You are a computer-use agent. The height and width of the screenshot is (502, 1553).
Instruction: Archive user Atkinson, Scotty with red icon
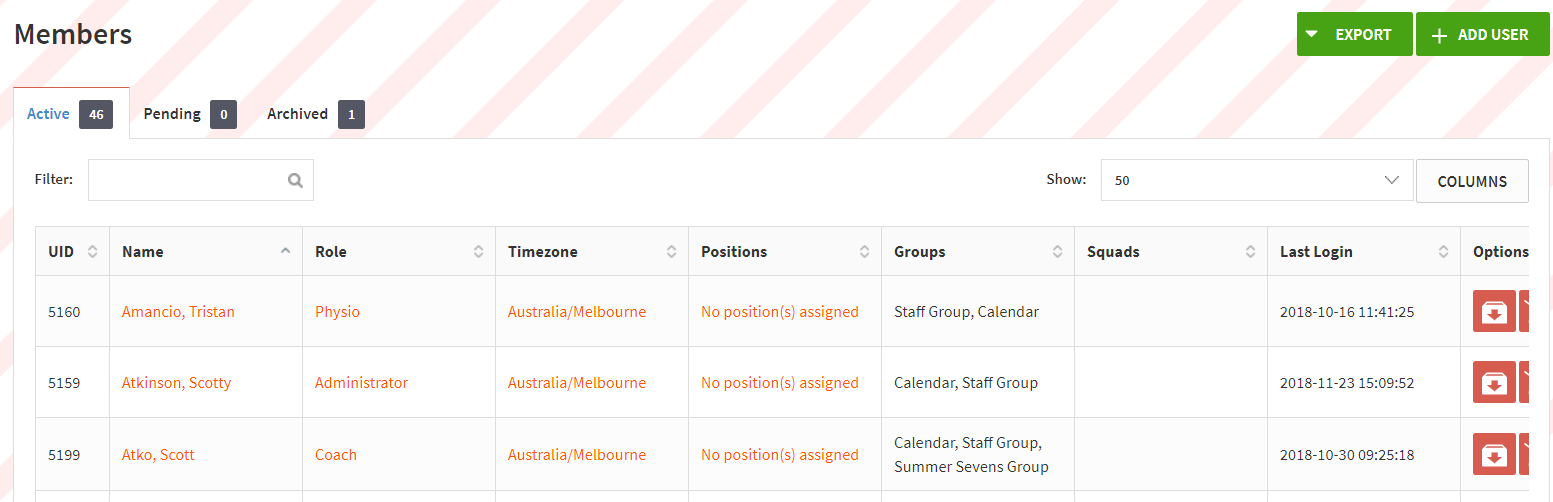click(1494, 382)
